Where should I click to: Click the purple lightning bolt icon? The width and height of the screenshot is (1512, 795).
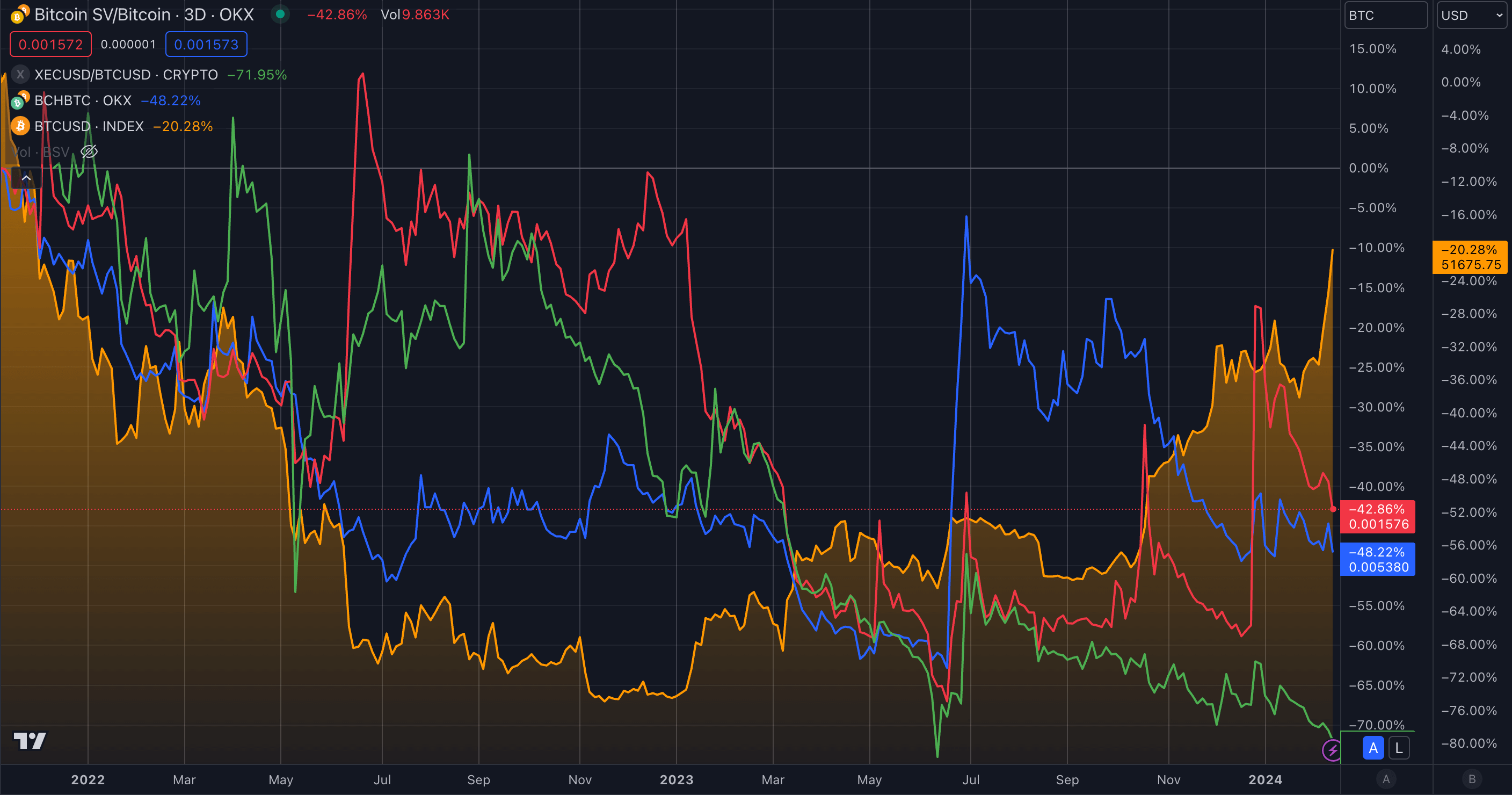pos(1332,750)
